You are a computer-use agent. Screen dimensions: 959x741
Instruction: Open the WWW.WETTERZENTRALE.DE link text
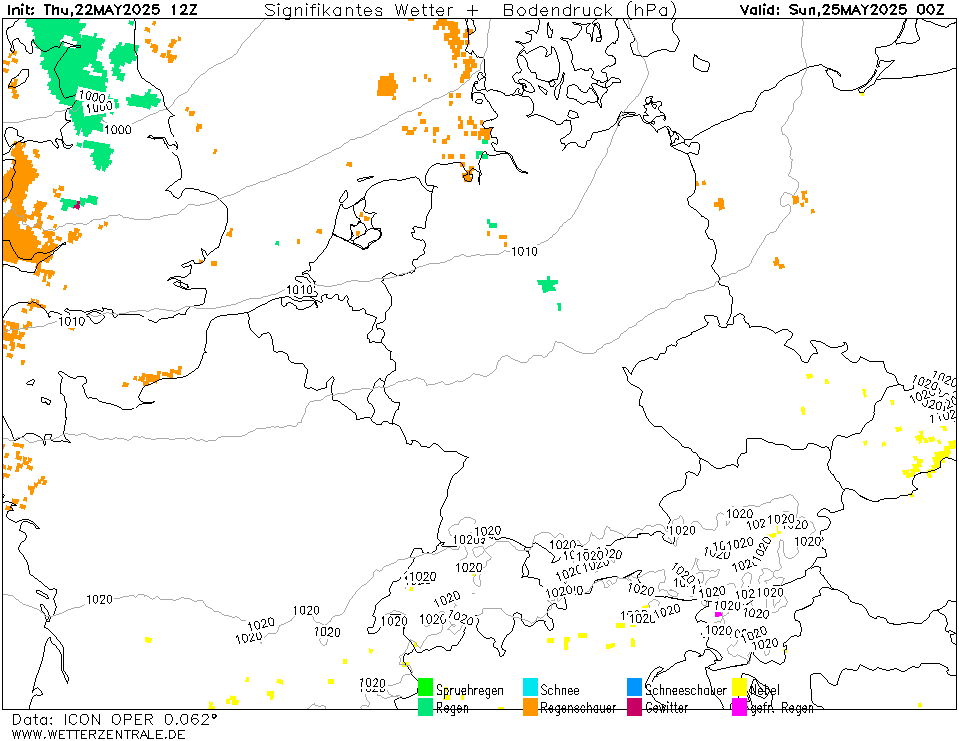coord(98,734)
